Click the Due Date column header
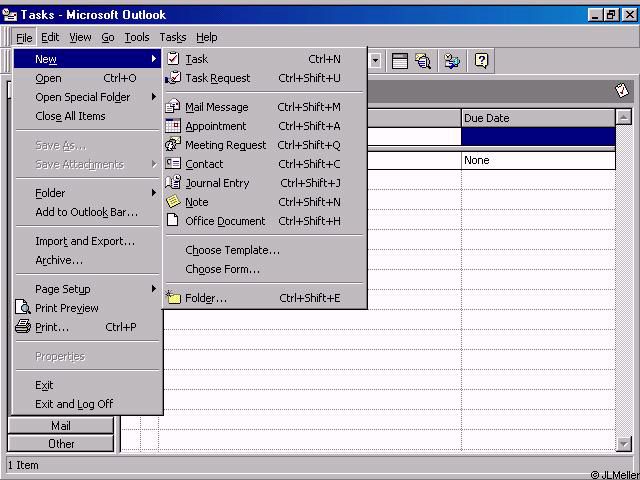The image size is (640, 480). click(x=537, y=118)
